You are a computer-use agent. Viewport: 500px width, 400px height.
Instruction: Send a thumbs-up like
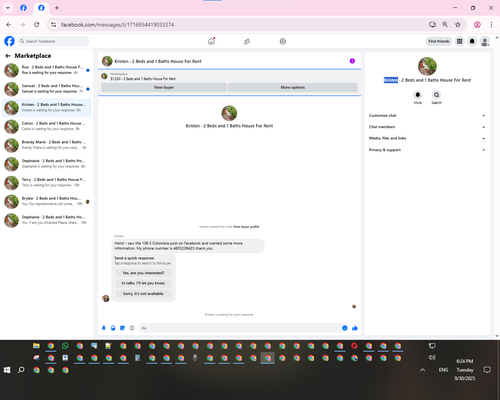click(x=355, y=328)
